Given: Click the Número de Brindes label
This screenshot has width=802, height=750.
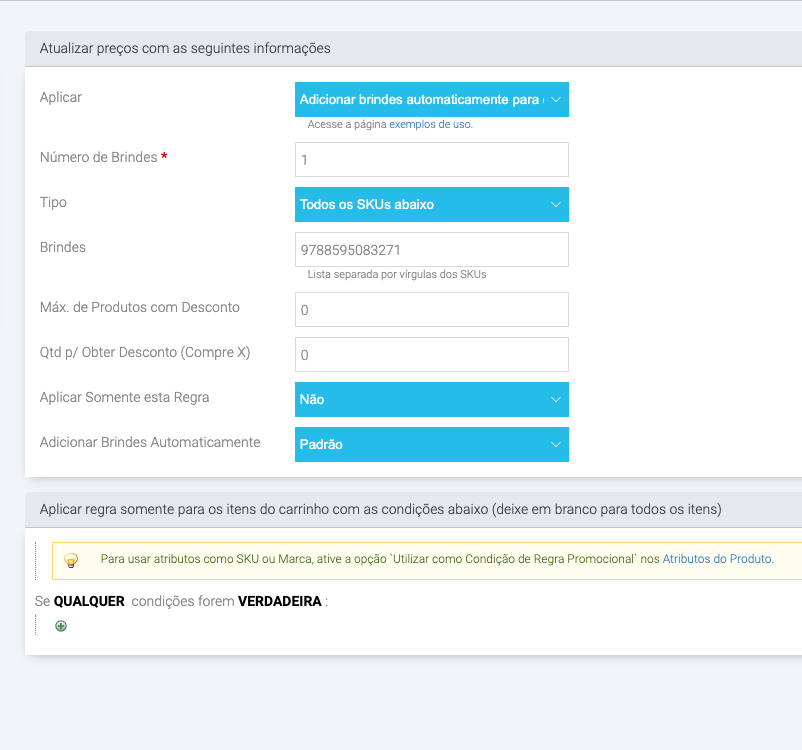Looking at the screenshot, I should [x=98, y=158].
